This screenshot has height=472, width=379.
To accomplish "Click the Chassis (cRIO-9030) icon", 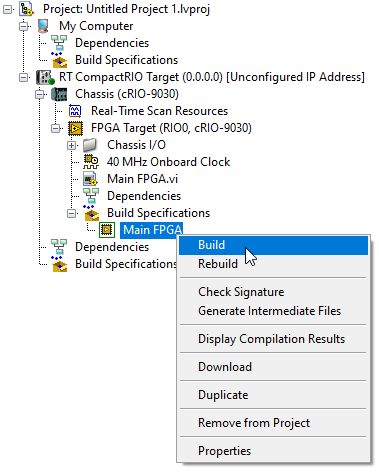I will tap(59, 94).
